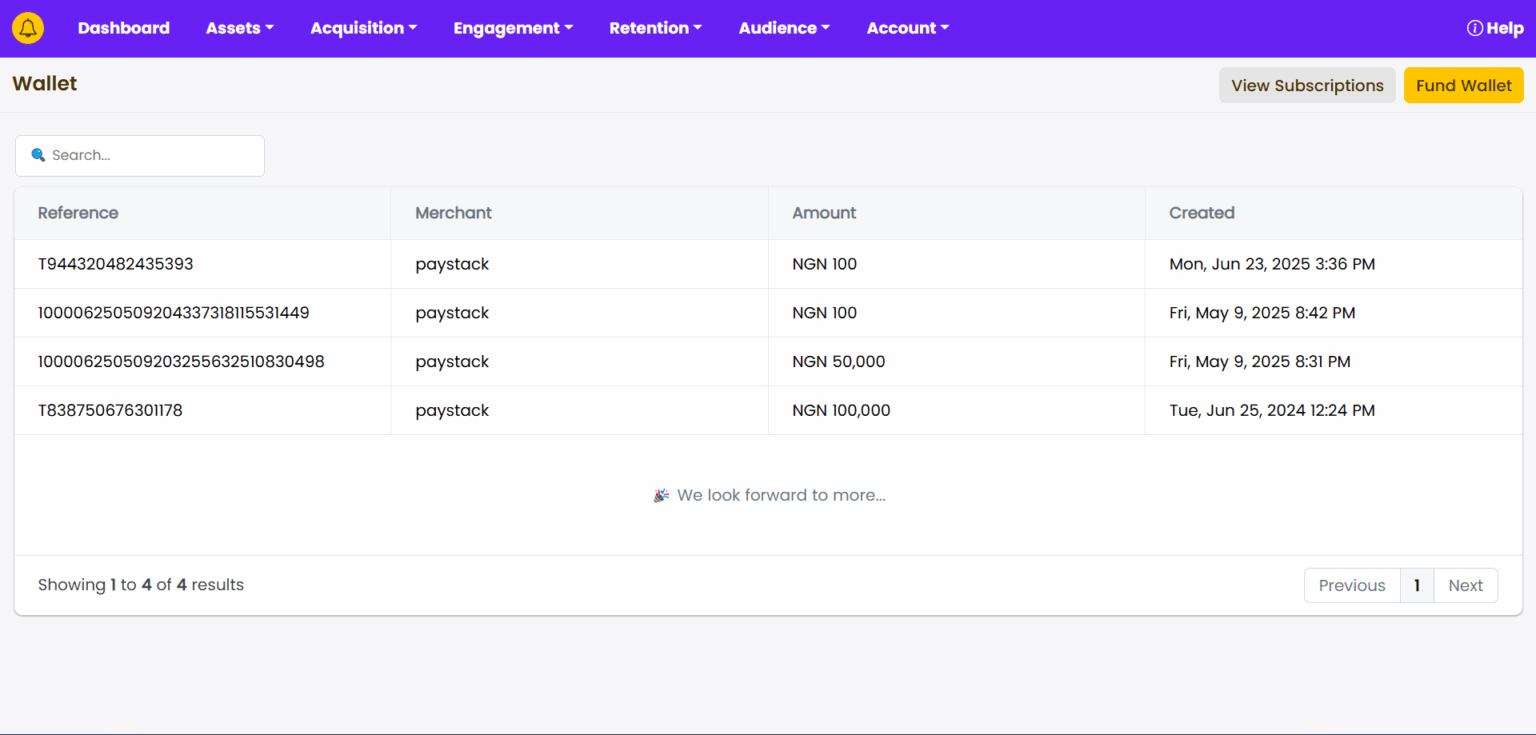
Task: Navigate to the Dashboard menu item
Action: point(123,28)
